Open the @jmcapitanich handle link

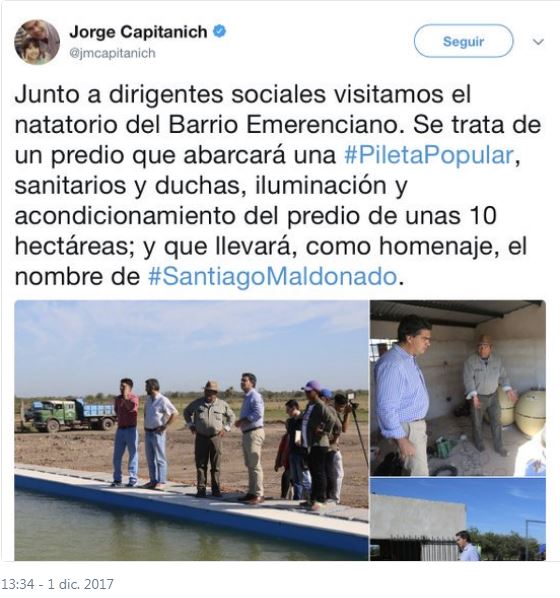coord(112,53)
